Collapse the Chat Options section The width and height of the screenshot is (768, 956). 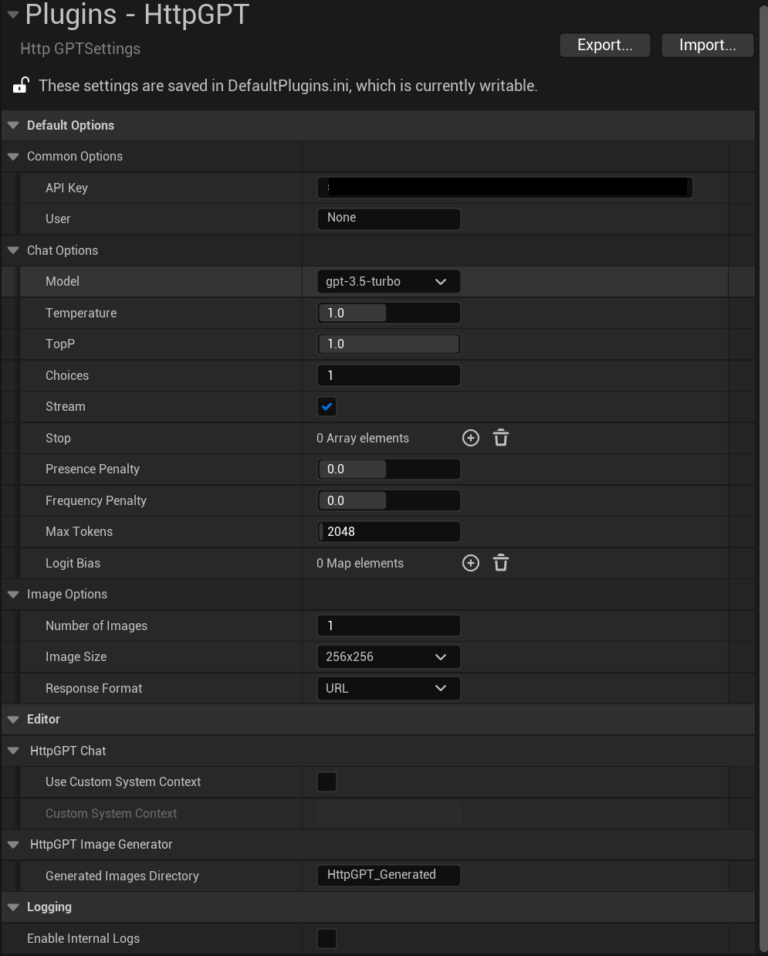pos(11,250)
